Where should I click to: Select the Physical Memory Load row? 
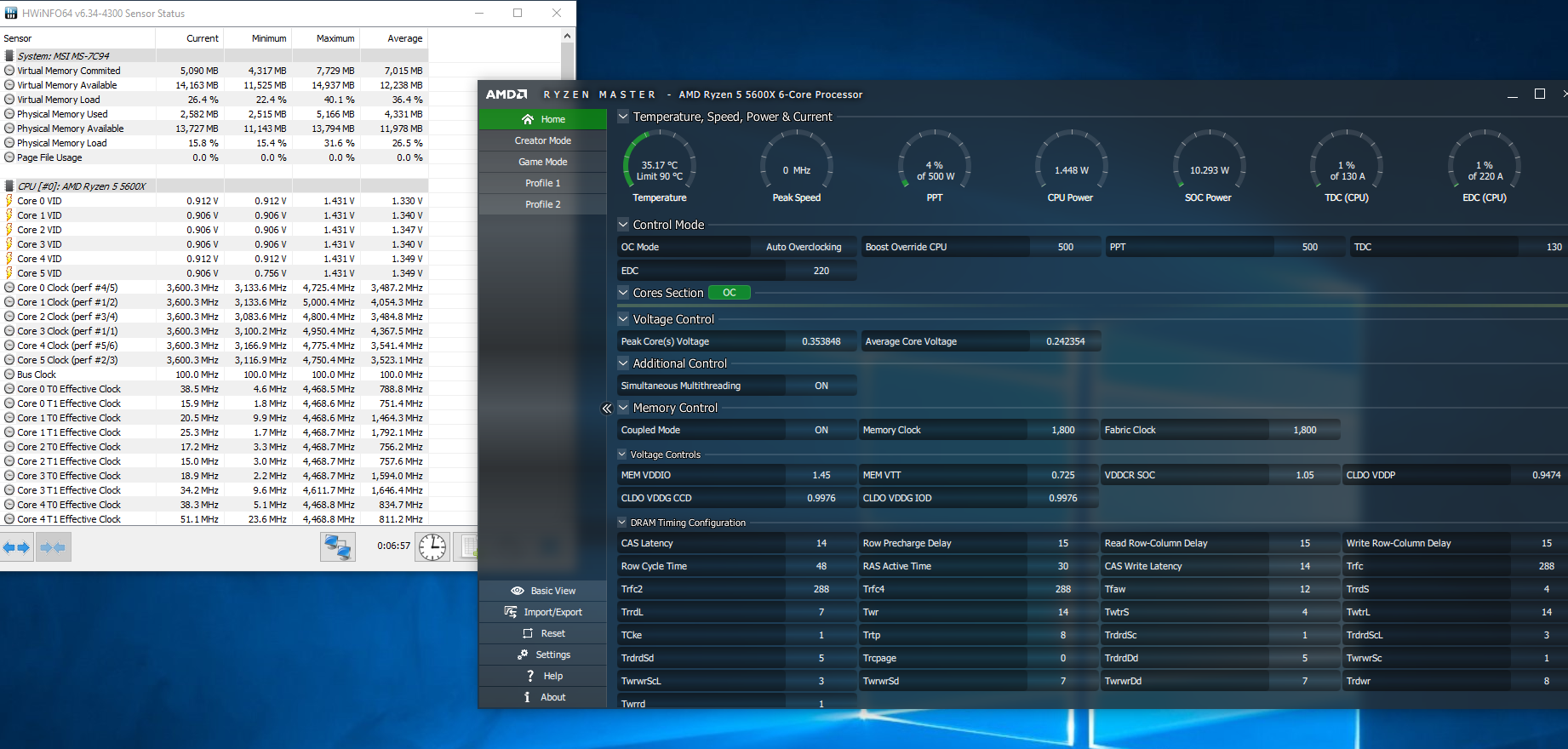(214, 143)
